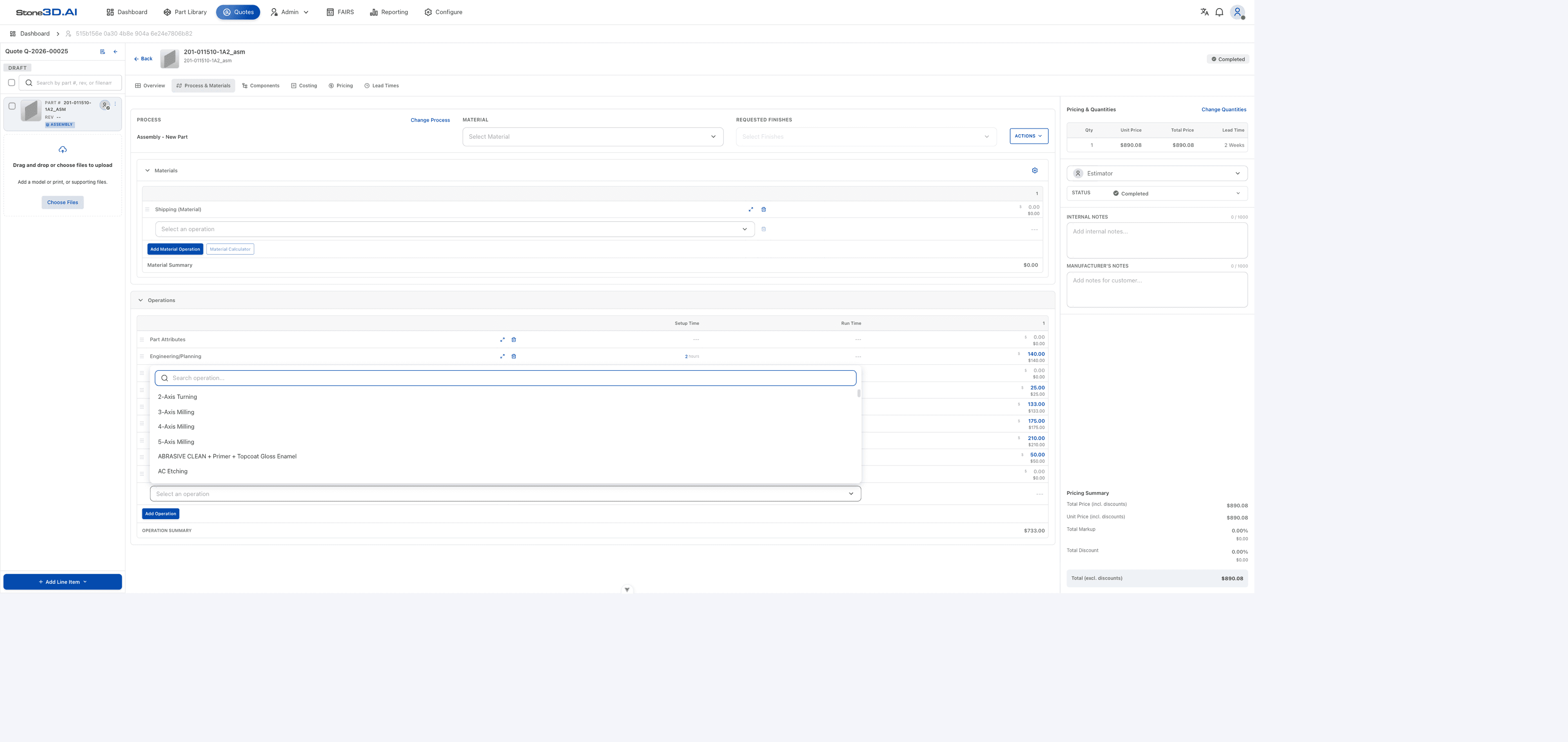Open the quote document icon beside Q-2026-00025
Viewport: 1568px width, 742px height.
(x=102, y=52)
